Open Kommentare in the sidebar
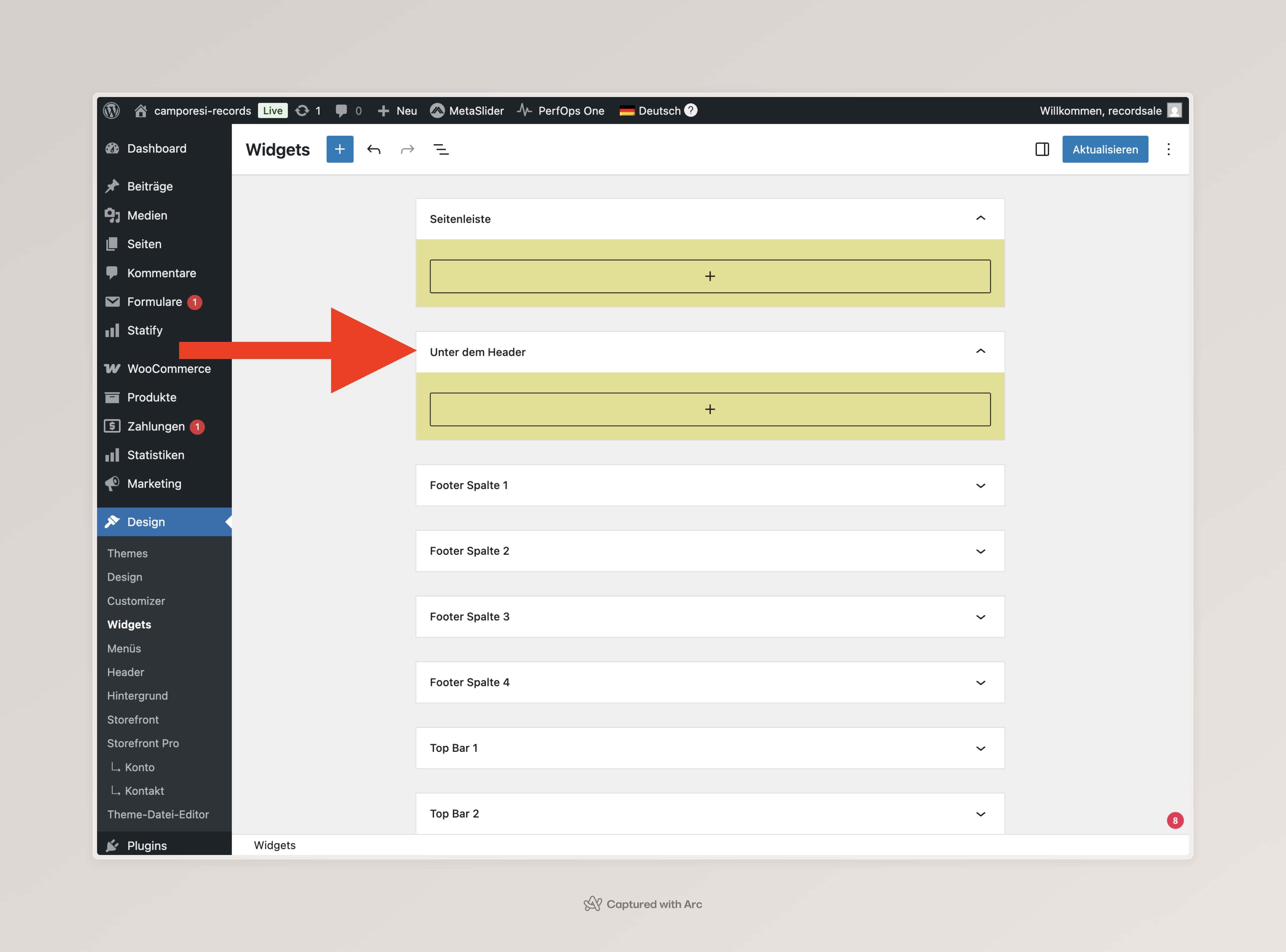Screen dimensions: 1286x952 click(164, 273)
